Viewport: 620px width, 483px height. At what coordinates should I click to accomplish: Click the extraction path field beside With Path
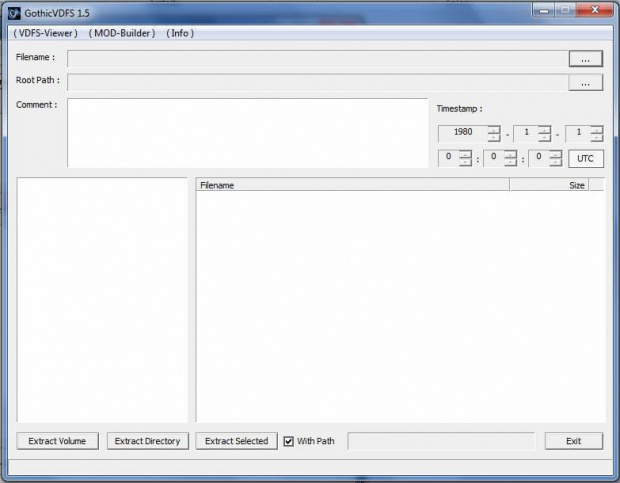click(441, 441)
